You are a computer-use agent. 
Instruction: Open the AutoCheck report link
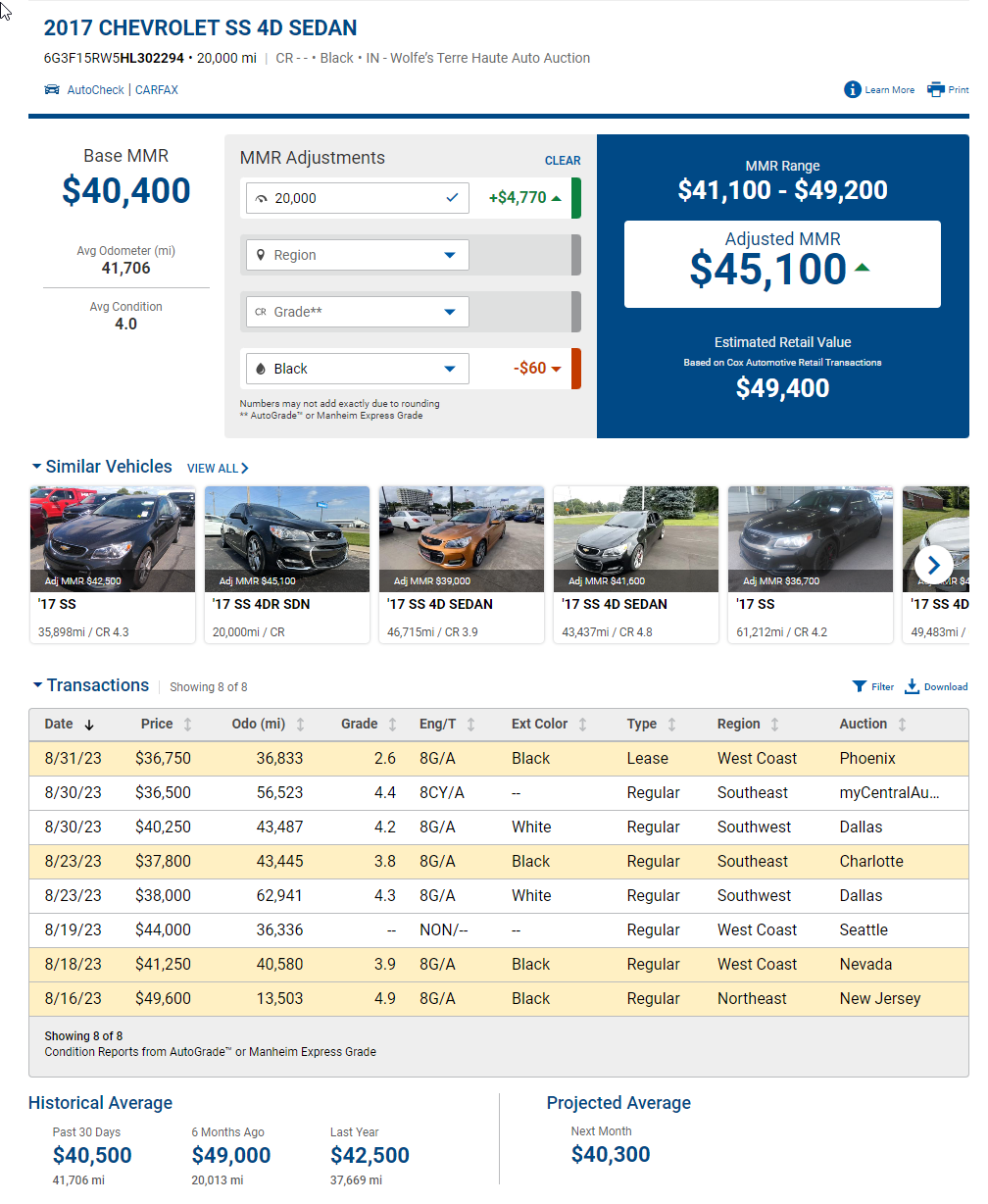pos(95,90)
